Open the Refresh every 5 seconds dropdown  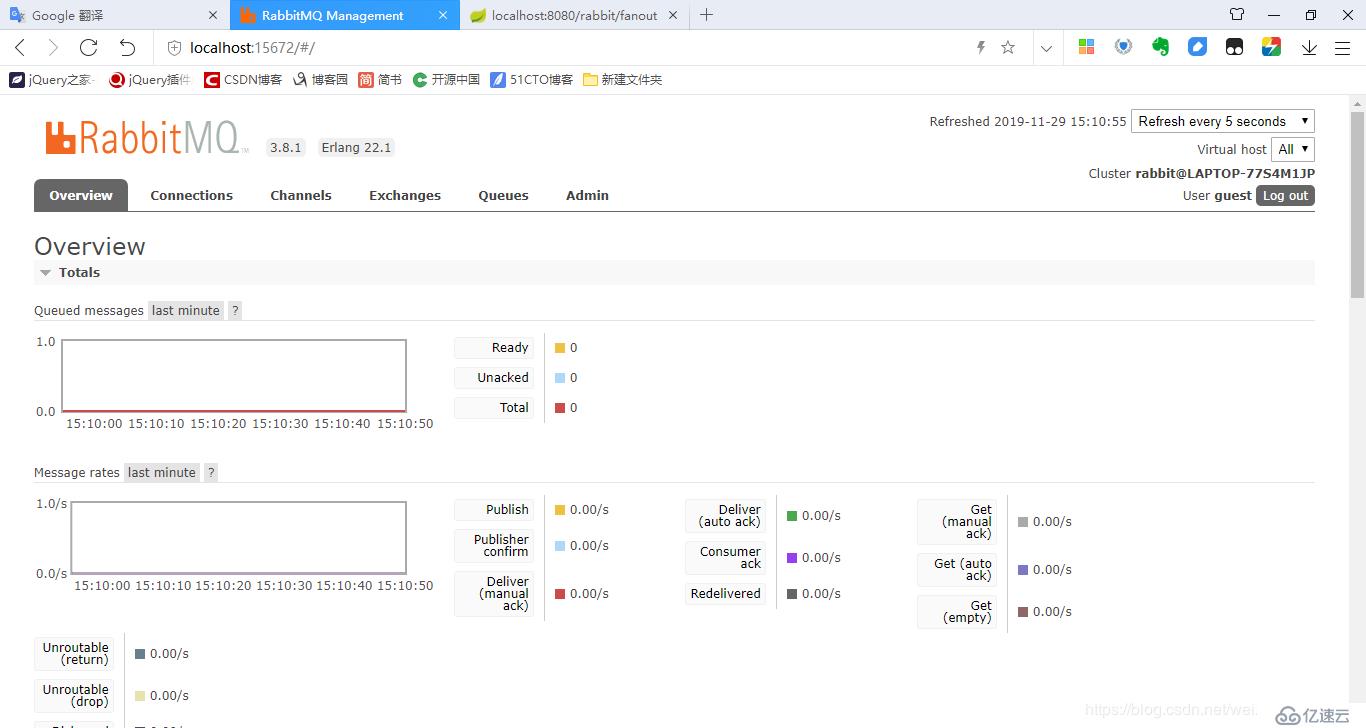pyautogui.click(x=1222, y=121)
